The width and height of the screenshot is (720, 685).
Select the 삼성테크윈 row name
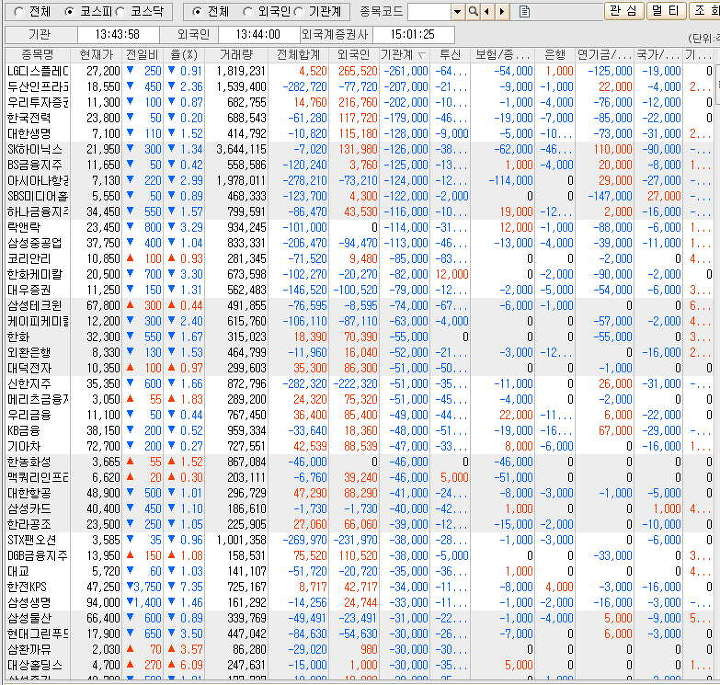pos(34,305)
